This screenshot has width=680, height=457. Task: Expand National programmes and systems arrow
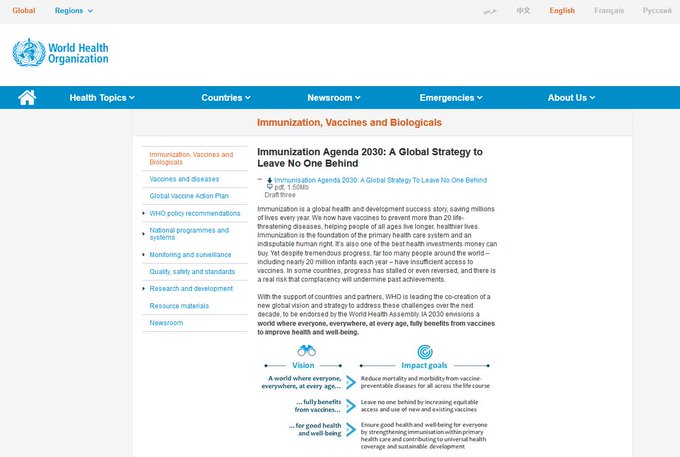(x=144, y=234)
